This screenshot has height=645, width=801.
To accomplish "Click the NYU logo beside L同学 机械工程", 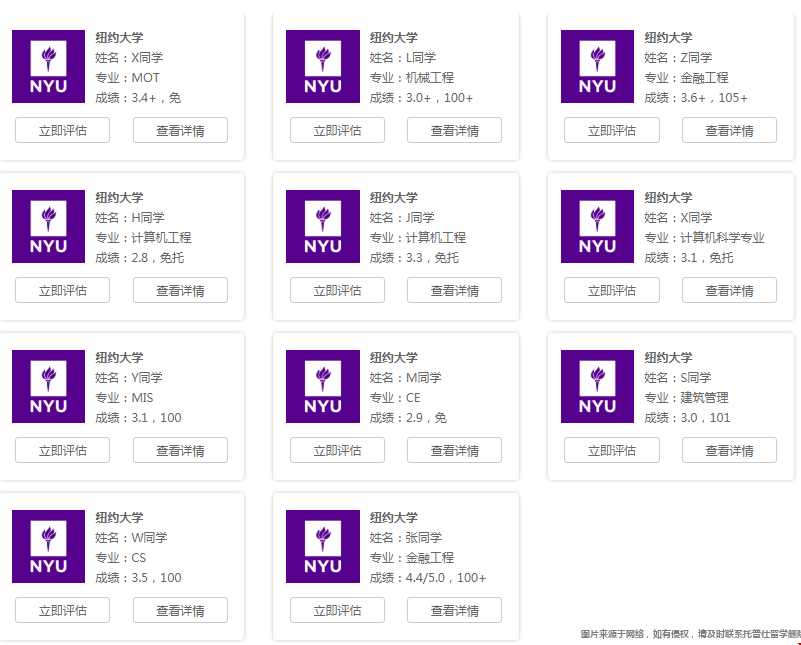I will [x=322, y=66].
